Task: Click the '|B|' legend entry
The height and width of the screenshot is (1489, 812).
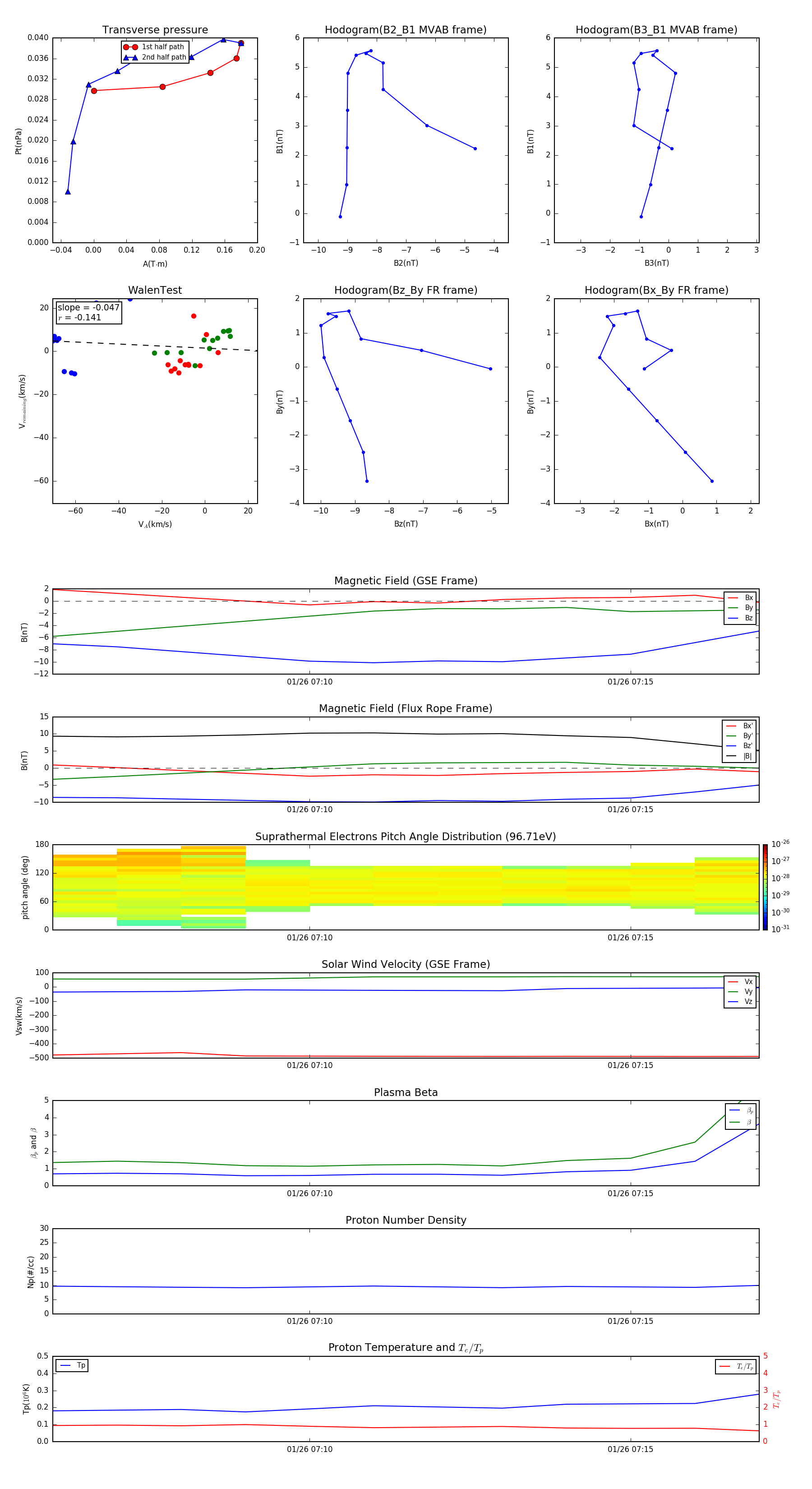Action: coord(739,756)
